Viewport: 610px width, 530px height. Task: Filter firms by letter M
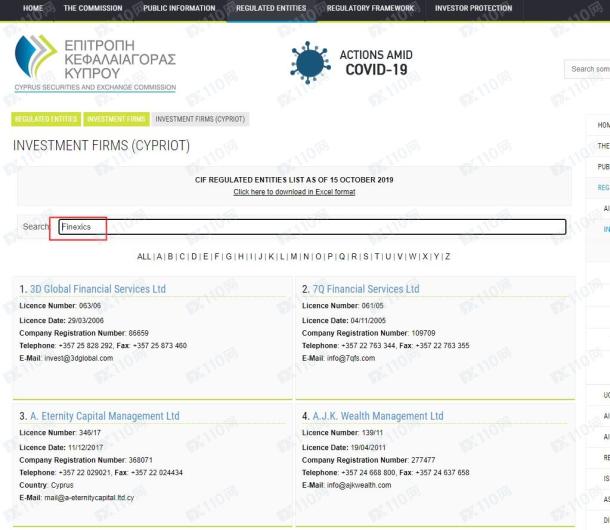click(294, 256)
